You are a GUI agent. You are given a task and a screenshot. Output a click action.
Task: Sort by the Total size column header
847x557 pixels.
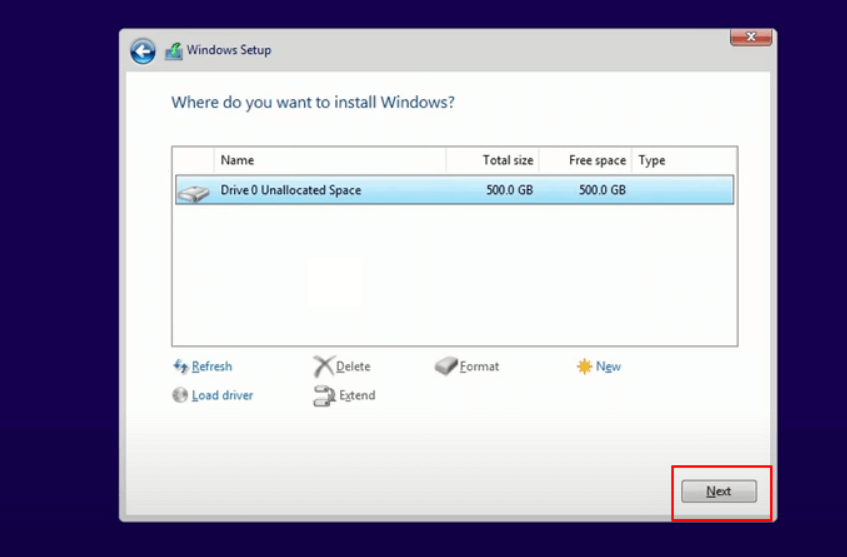coord(508,160)
